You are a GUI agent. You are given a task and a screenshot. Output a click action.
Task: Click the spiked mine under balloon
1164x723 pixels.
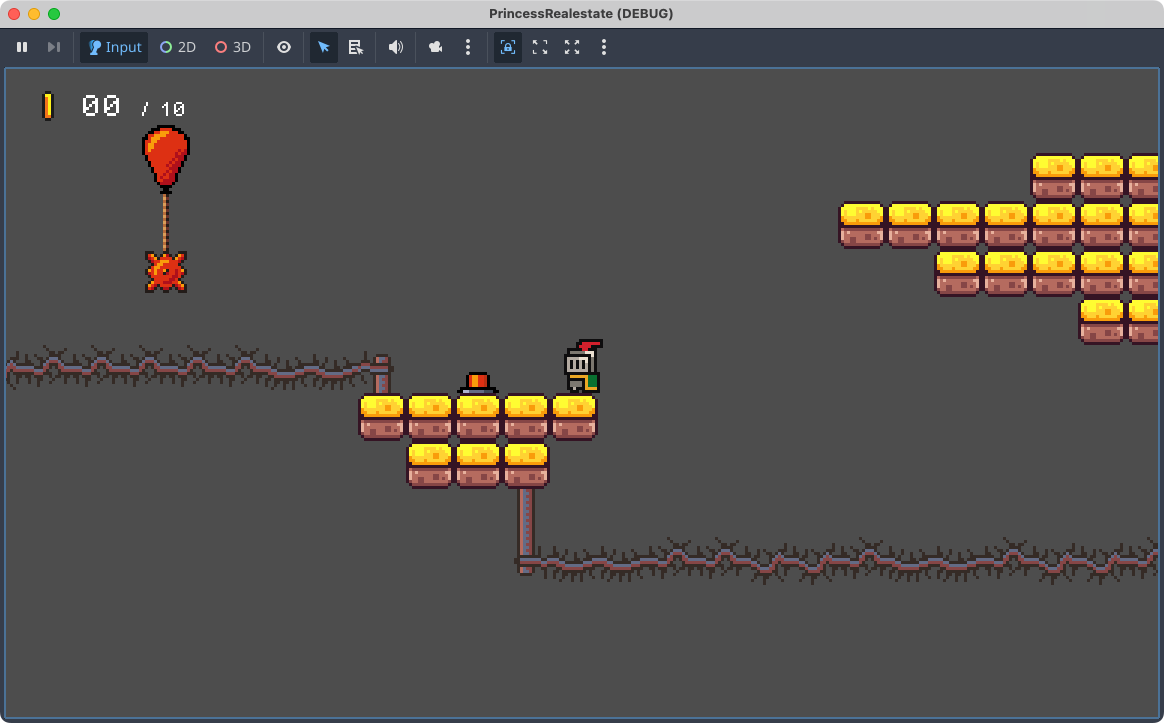165,271
